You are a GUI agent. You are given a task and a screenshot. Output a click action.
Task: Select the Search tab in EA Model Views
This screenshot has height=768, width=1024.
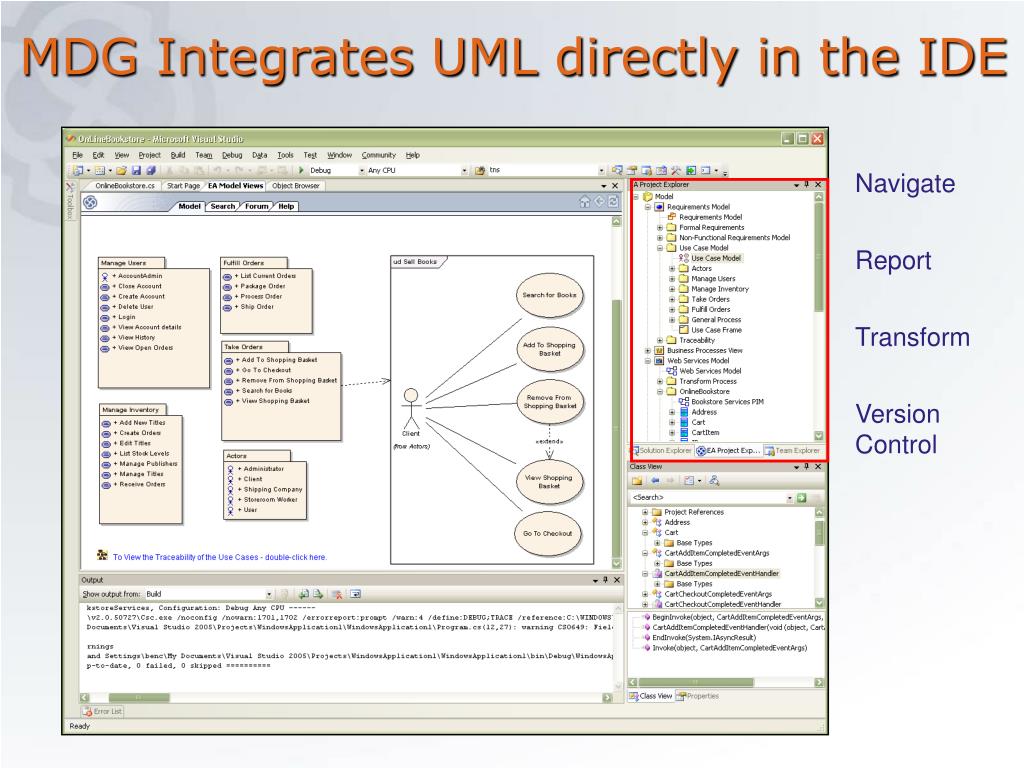223,206
